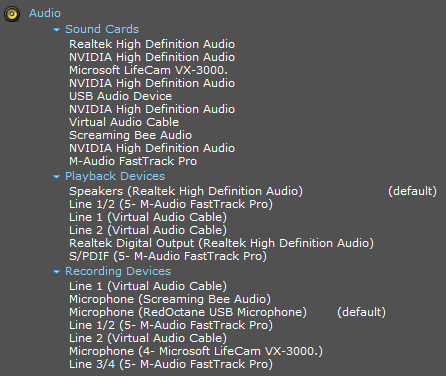
Task: Select Microphone (Screaming Bee Audio) recording device
Action: (170, 299)
